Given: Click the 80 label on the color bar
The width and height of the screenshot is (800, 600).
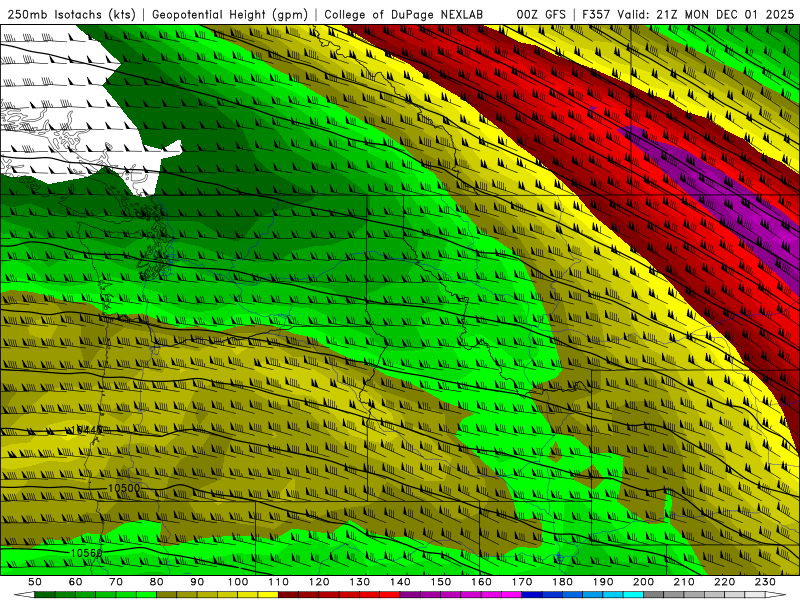Looking at the screenshot, I should pos(157,582).
